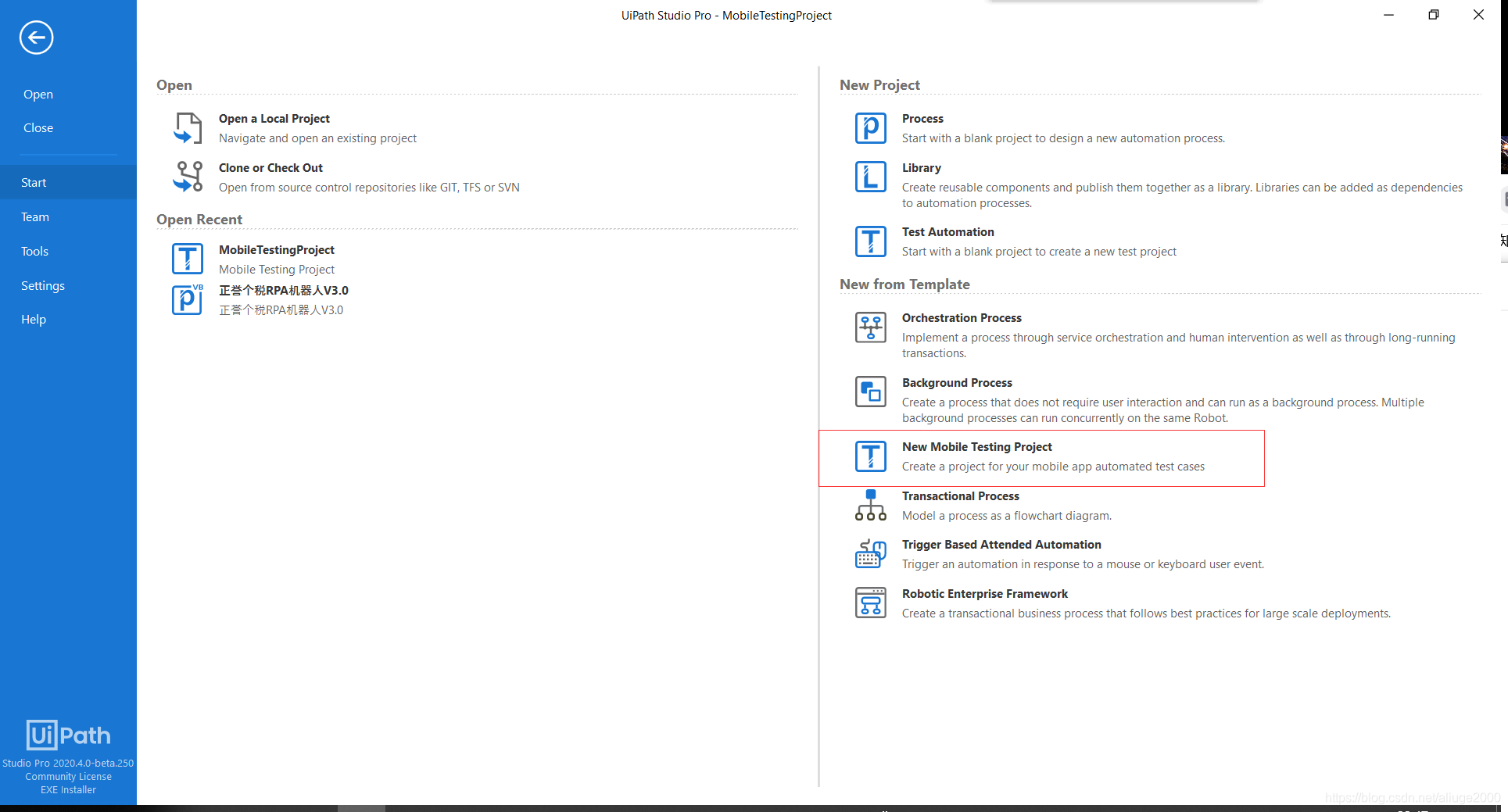Click 'Studio Pro 2020.4.0-beta.250' version text
The width and height of the screenshot is (1508, 812).
click(68, 764)
